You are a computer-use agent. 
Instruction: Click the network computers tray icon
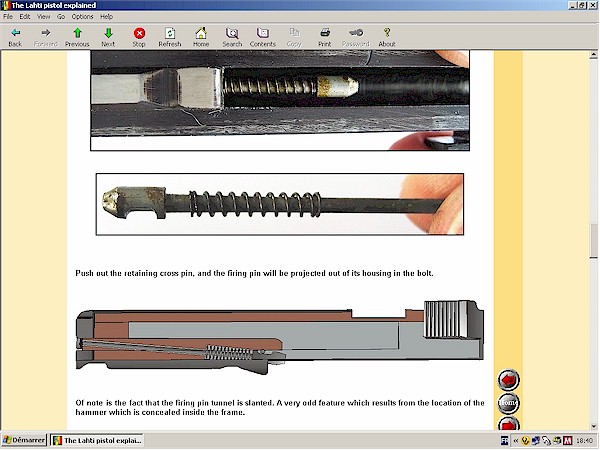pos(536,441)
